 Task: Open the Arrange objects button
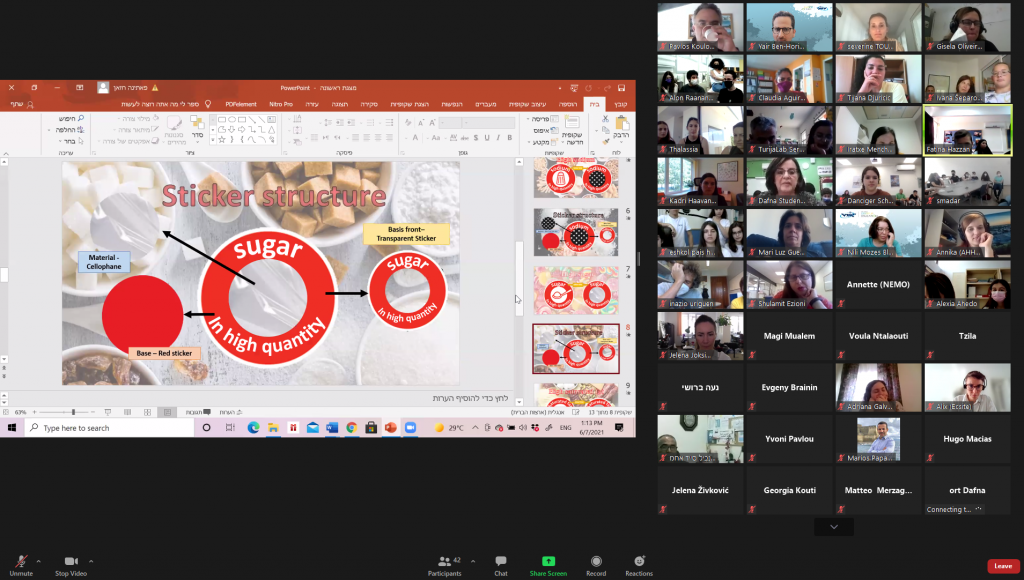point(197,127)
